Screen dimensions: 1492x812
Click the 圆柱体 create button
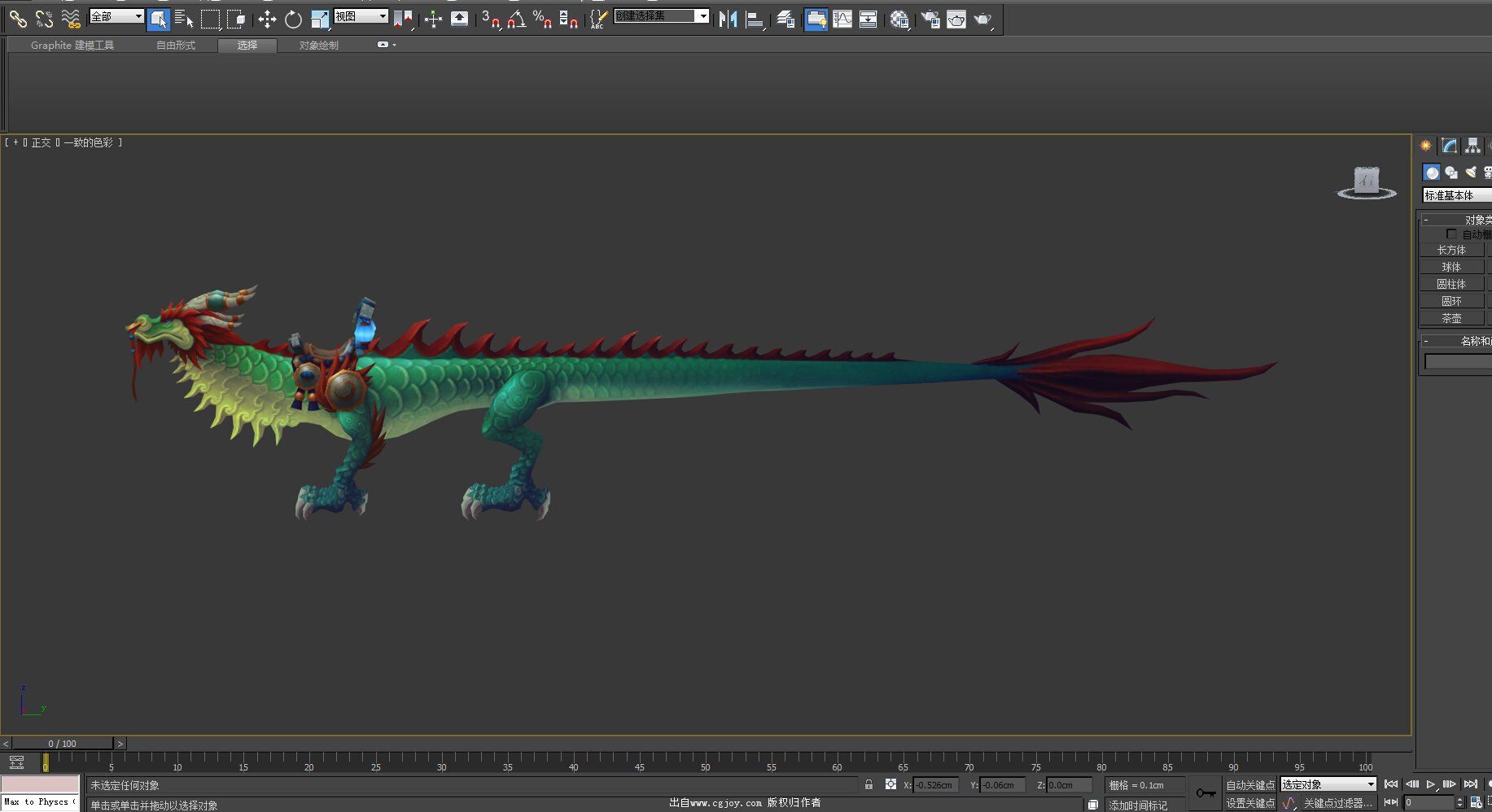(x=1451, y=284)
